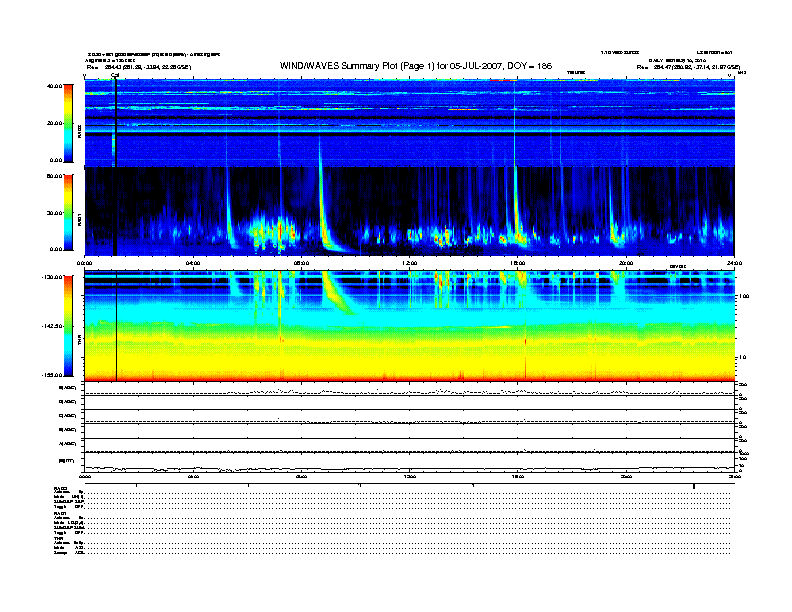The width and height of the screenshot is (792, 612).
Task: Click the TNR color scale bar, -130 to -155
Action: 68,326
